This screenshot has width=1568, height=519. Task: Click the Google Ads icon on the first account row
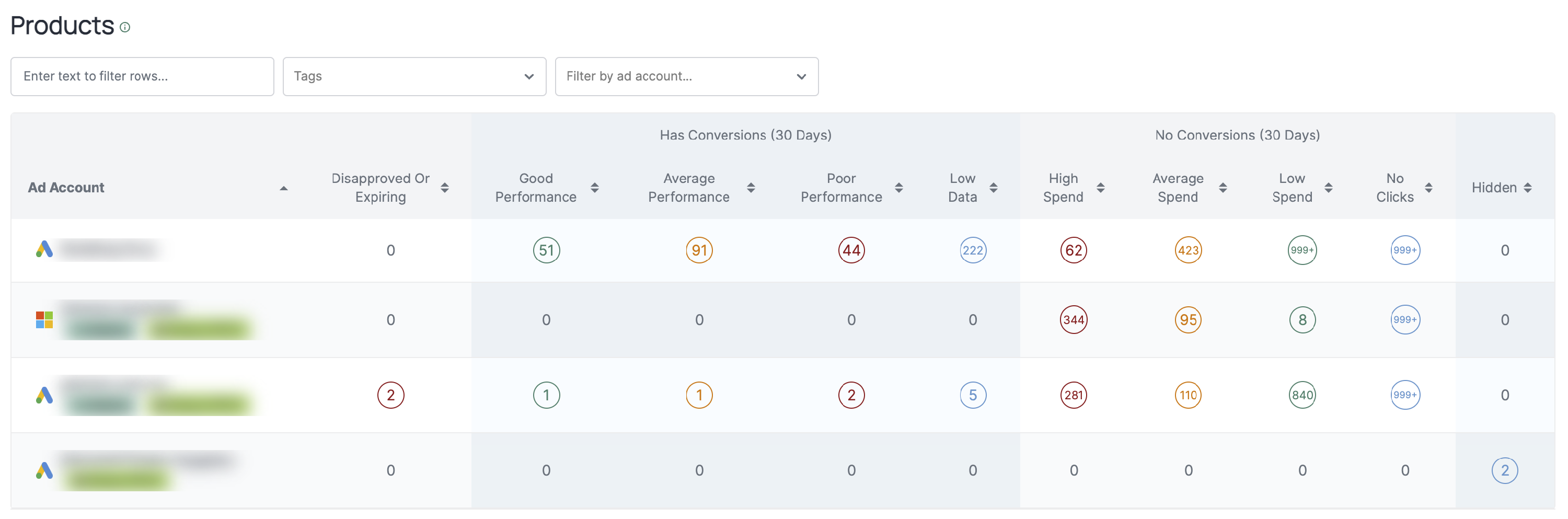point(44,249)
